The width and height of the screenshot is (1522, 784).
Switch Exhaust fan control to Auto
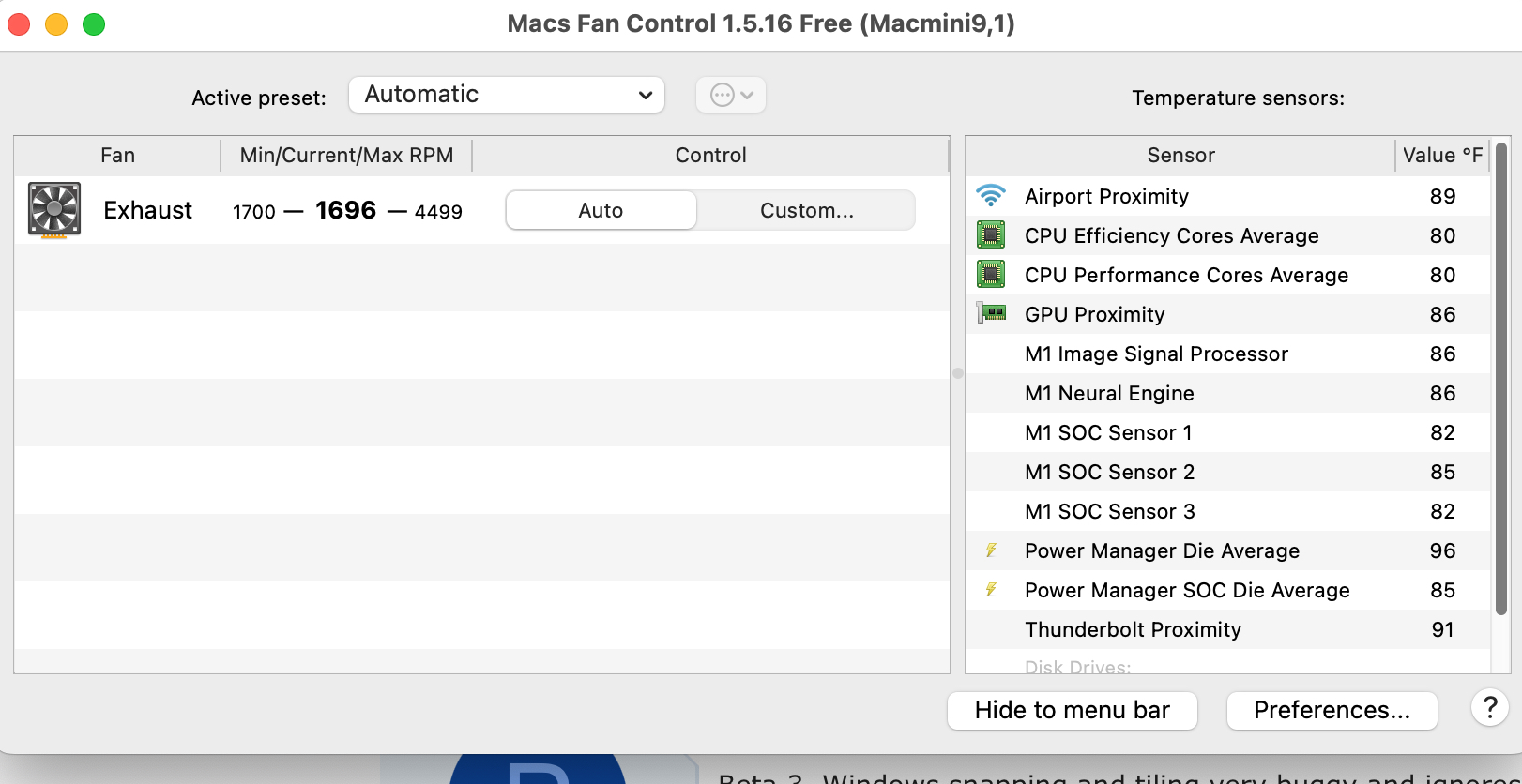tap(601, 210)
